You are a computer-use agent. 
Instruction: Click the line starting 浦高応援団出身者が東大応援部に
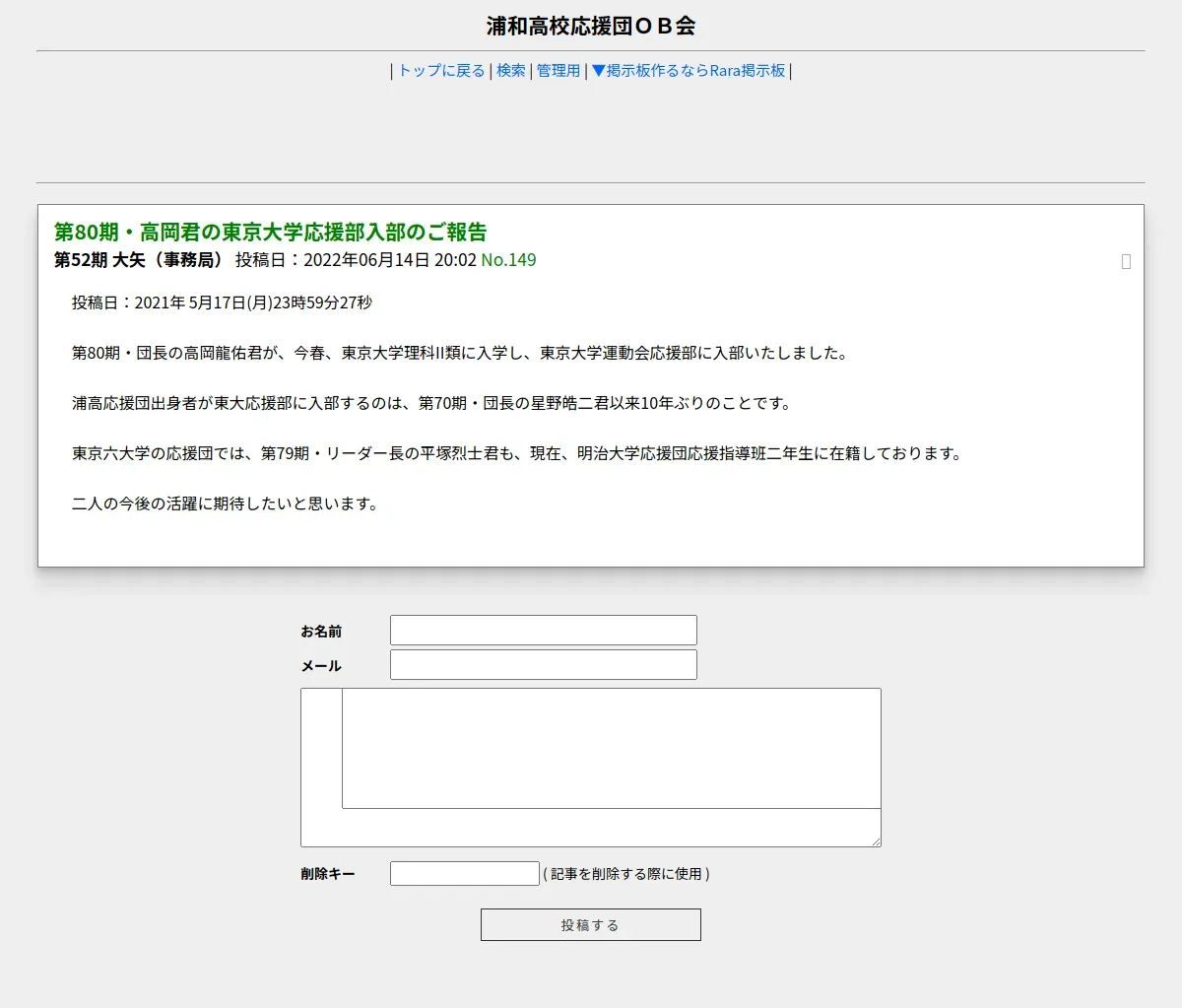pos(433,404)
